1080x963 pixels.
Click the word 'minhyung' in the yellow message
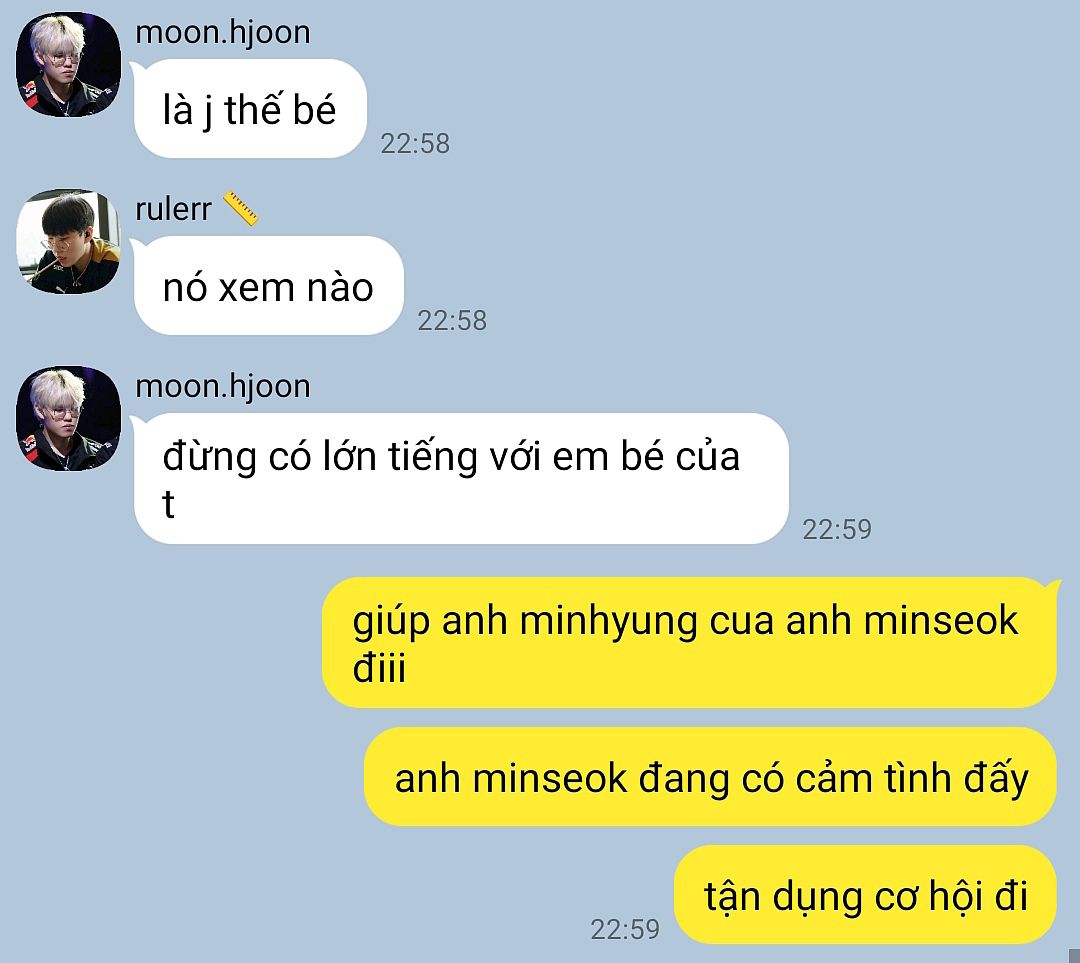click(x=609, y=622)
